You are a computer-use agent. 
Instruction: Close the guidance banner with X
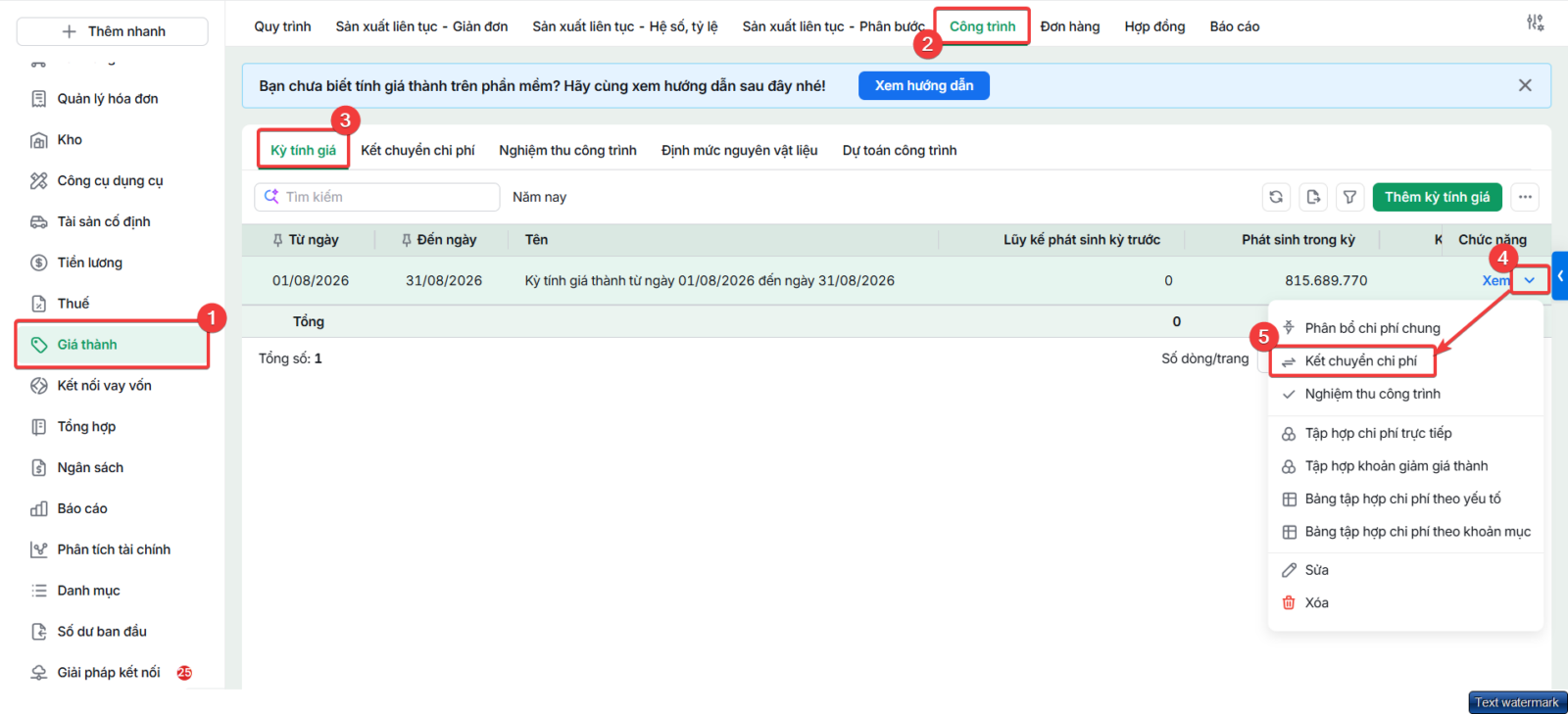(1525, 85)
